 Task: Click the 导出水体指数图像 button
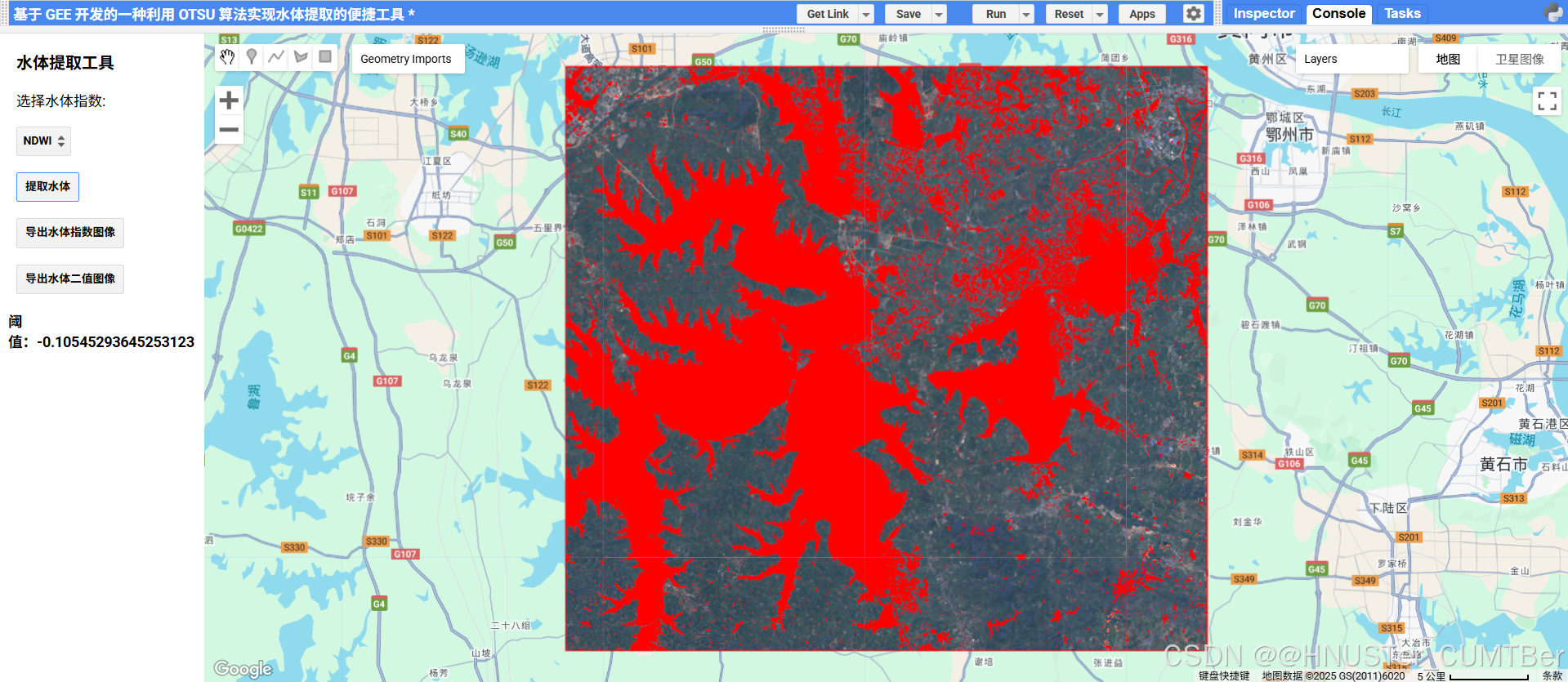coord(70,233)
